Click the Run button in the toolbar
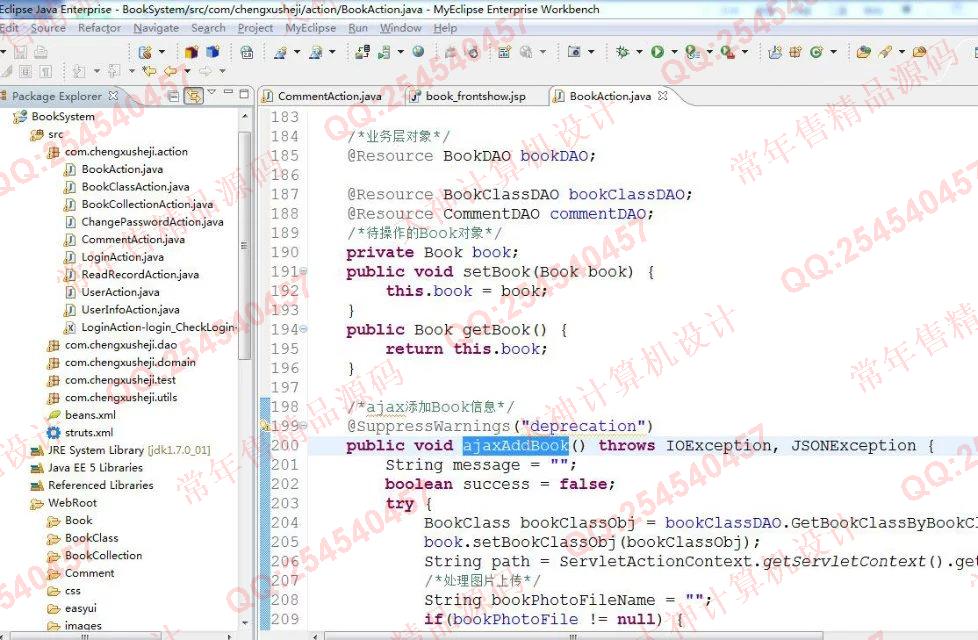 [x=657, y=52]
